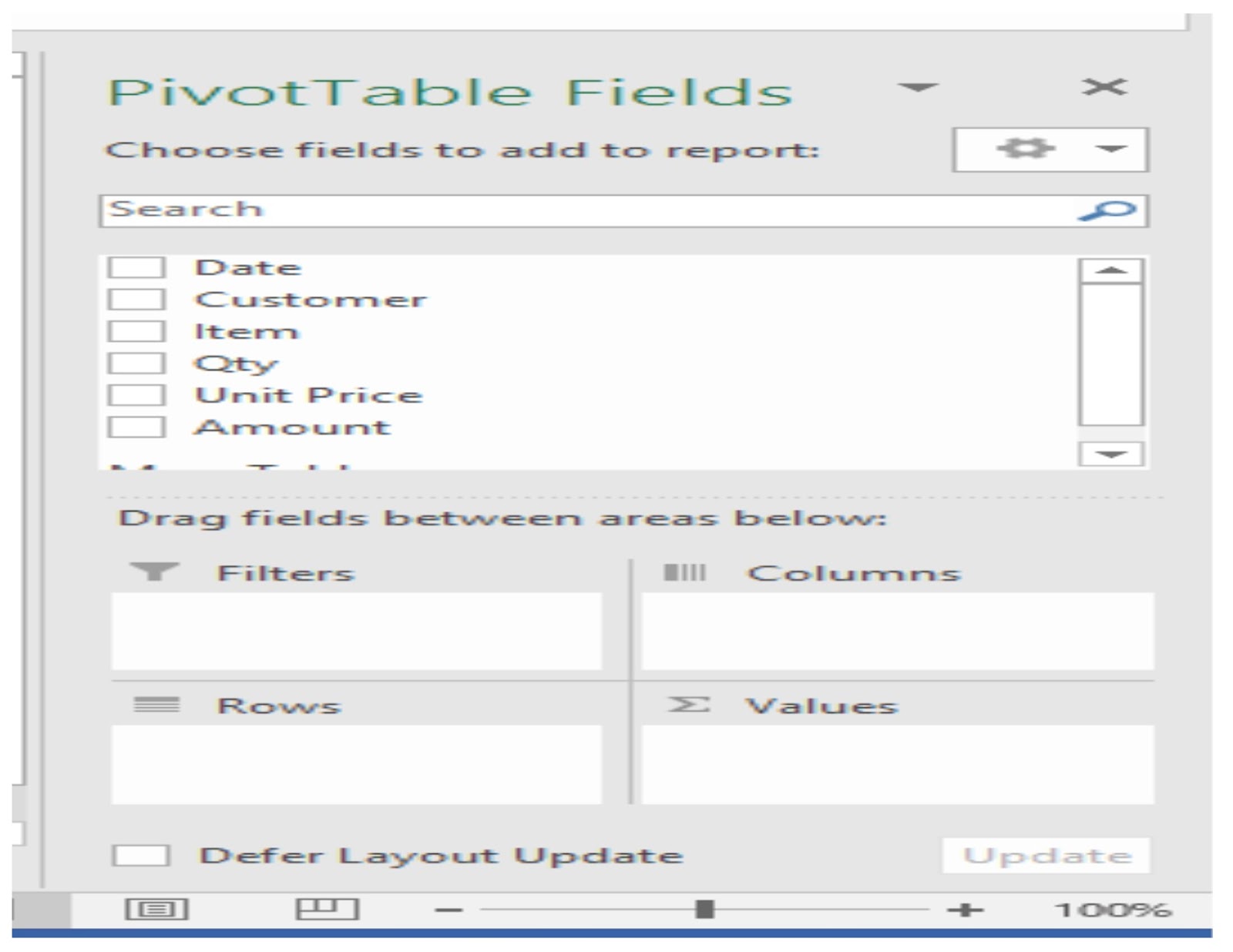Select the Customer field label

pos(310,298)
